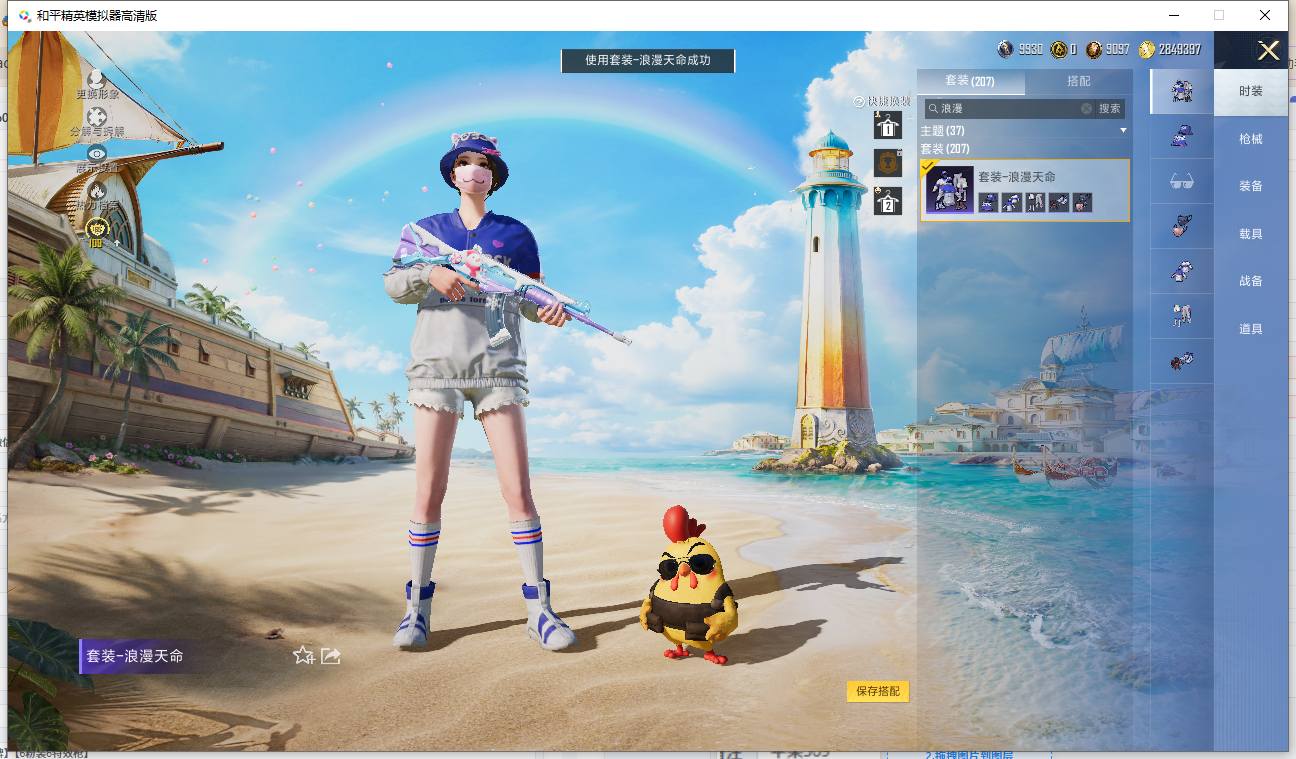Open the flame-shaped 热力 icon
The height and width of the screenshot is (759, 1296).
97,190
